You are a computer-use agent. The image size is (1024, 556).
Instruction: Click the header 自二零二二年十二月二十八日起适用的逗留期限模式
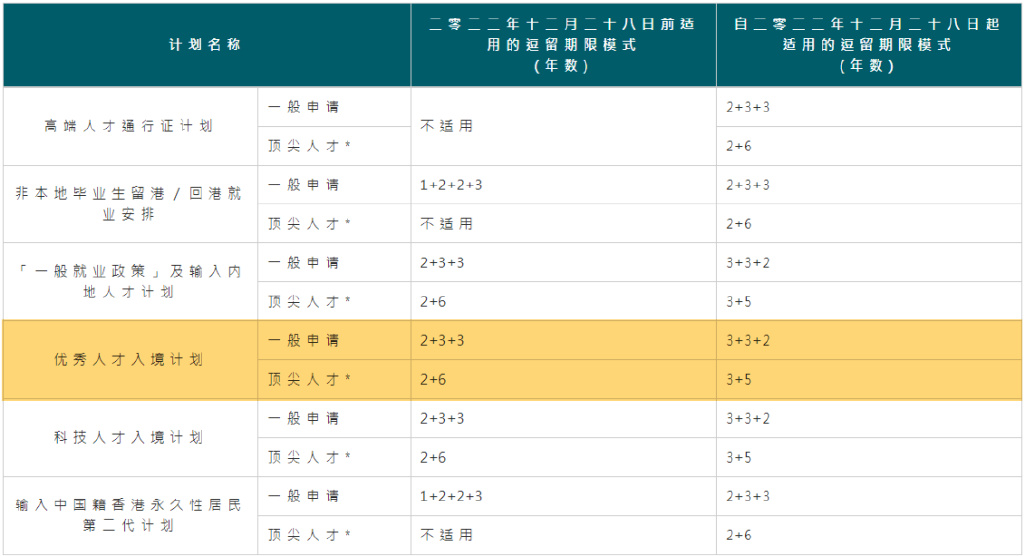click(869, 44)
